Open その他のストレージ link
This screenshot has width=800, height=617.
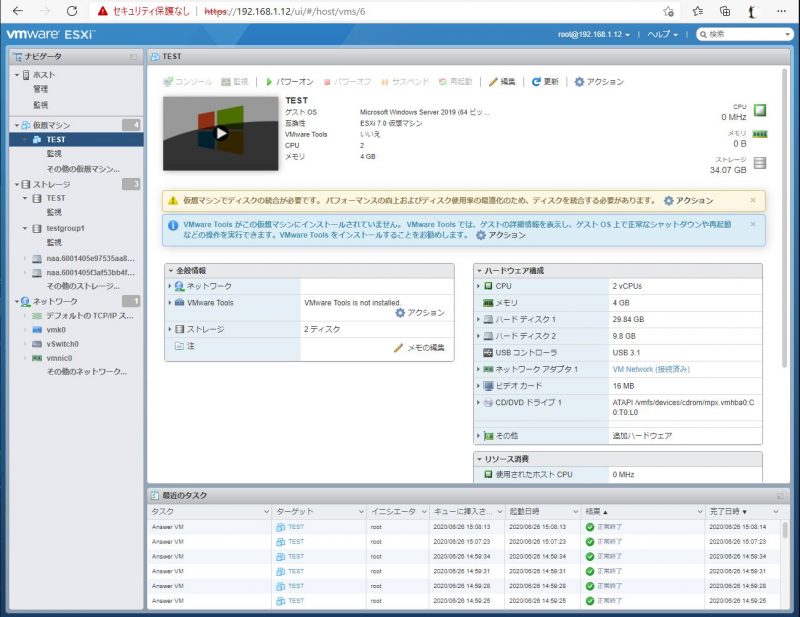coord(83,286)
